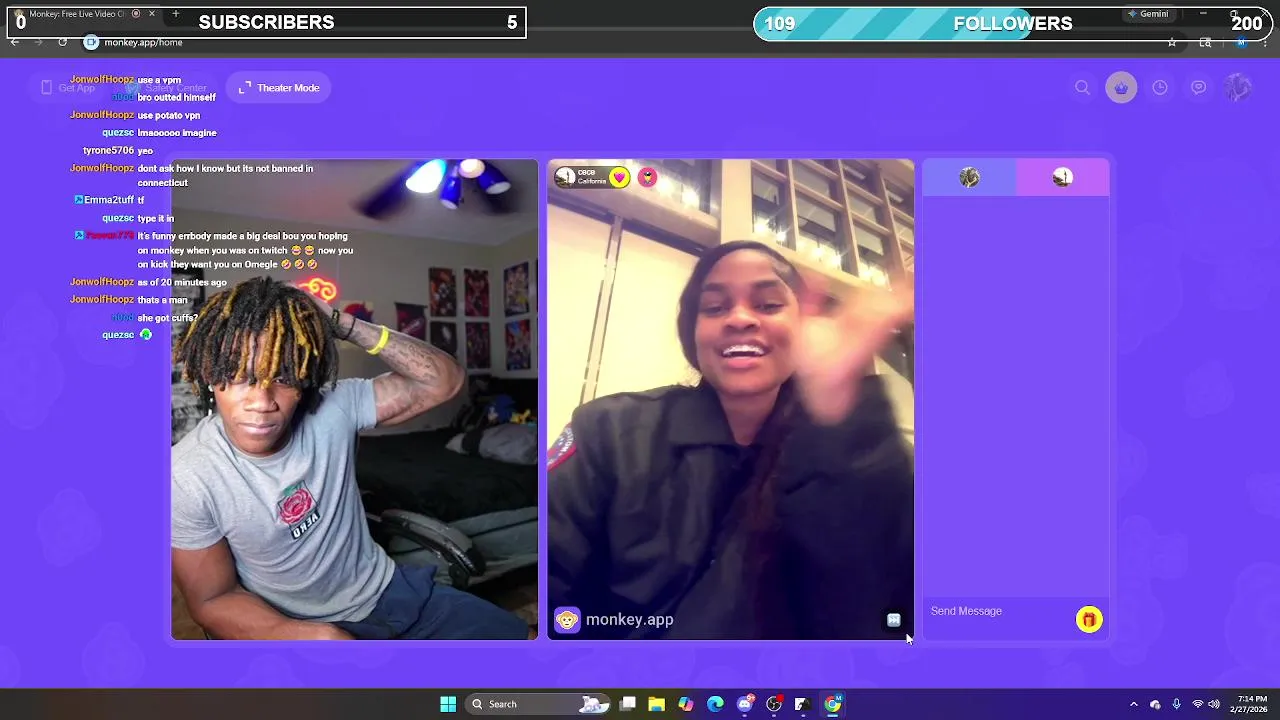Screen dimensions: 1280x720
Task: Open the chat messages icon
Action: [1198, 88]
